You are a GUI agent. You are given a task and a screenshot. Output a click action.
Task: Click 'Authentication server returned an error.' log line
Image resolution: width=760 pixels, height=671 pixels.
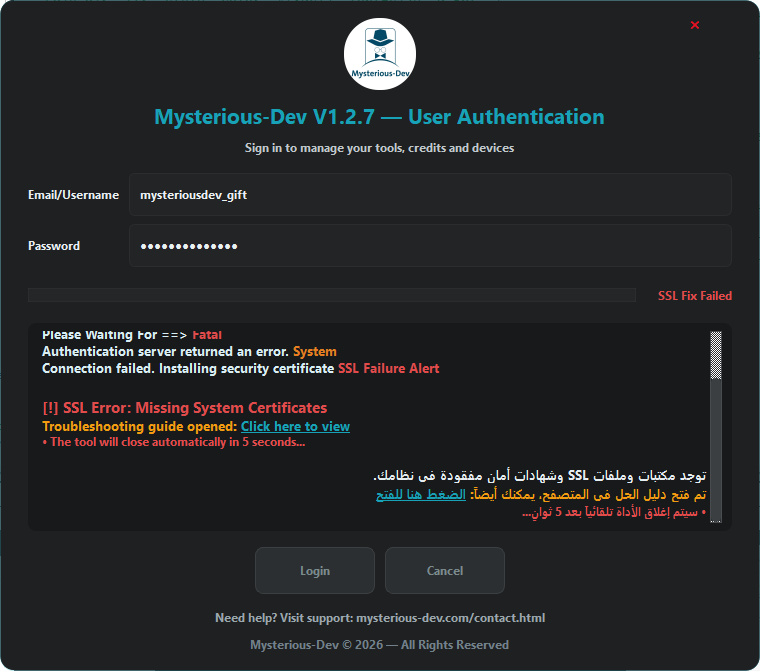(165, 351)
